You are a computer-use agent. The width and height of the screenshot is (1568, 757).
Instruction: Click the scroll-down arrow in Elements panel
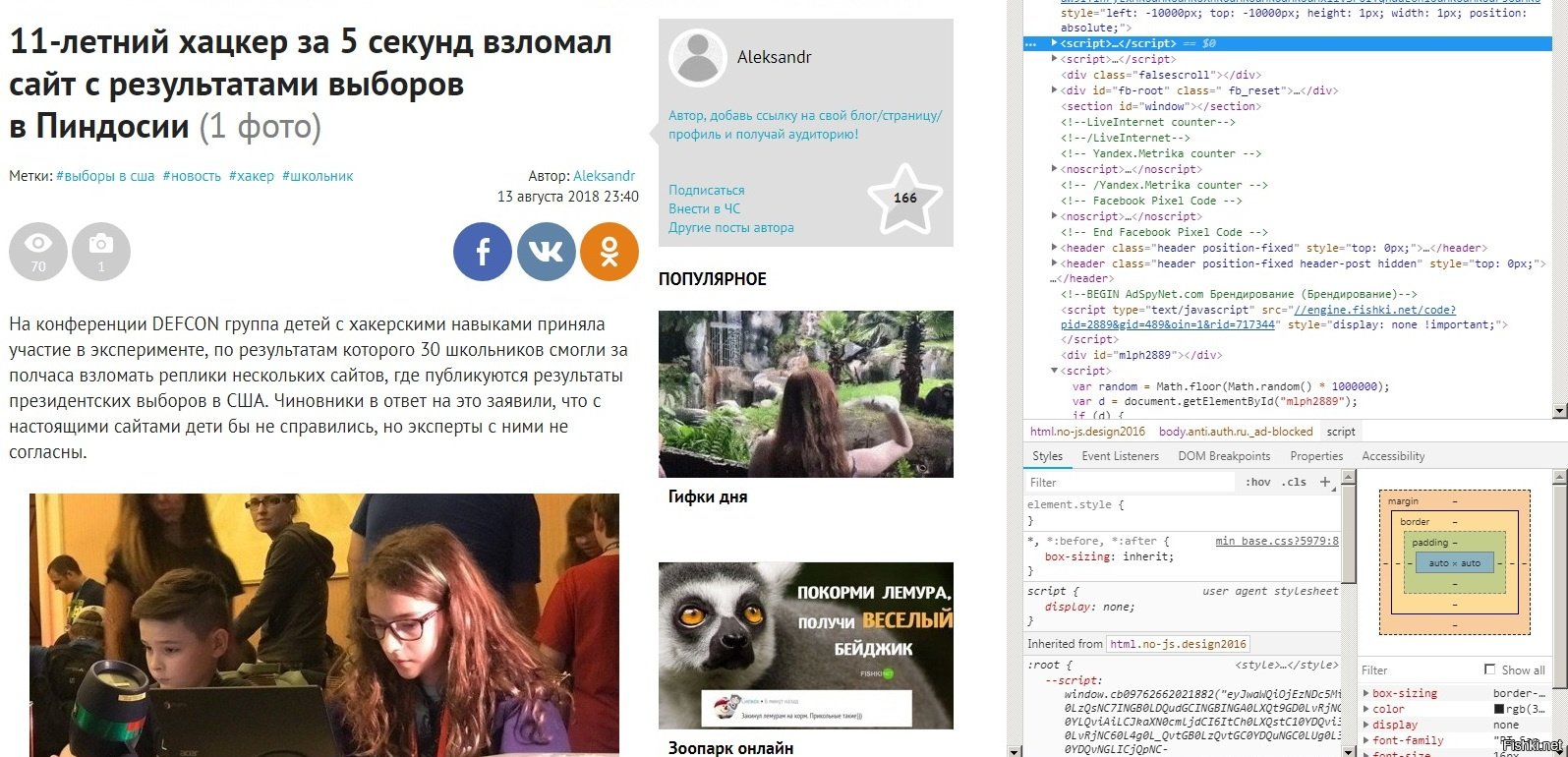point(1559,411)
